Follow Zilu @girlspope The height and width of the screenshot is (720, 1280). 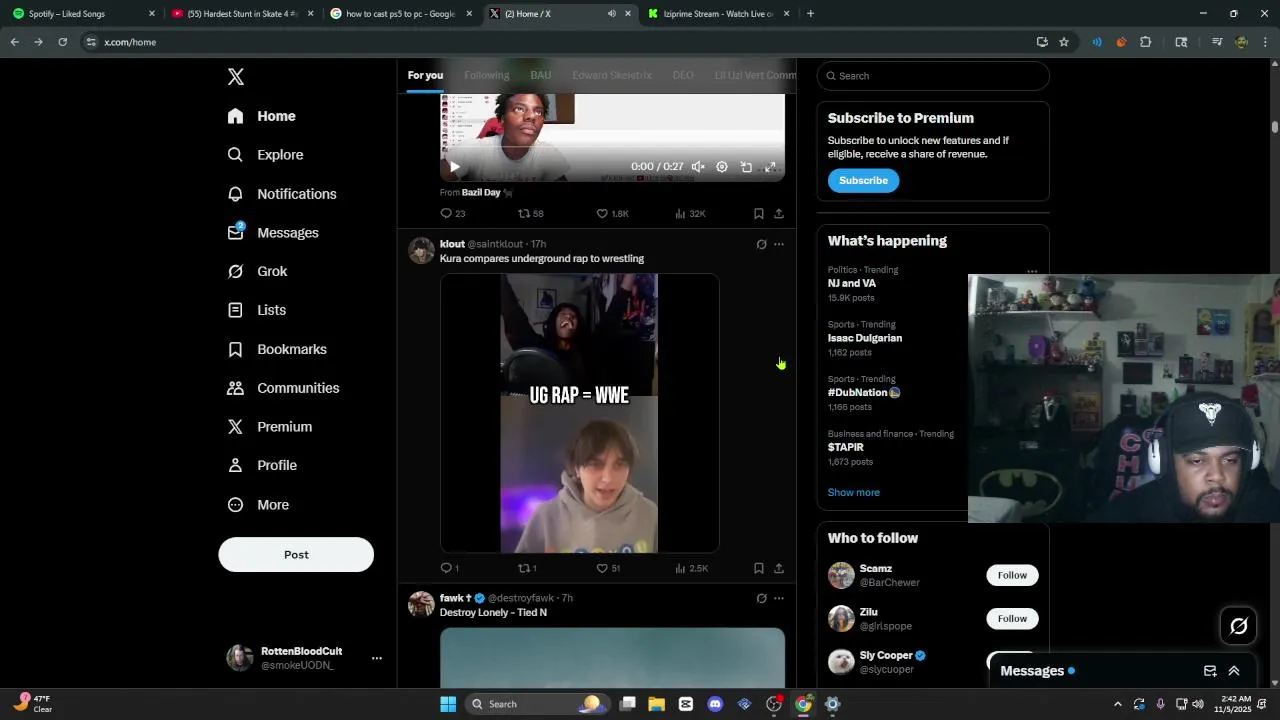point(1012,619)
